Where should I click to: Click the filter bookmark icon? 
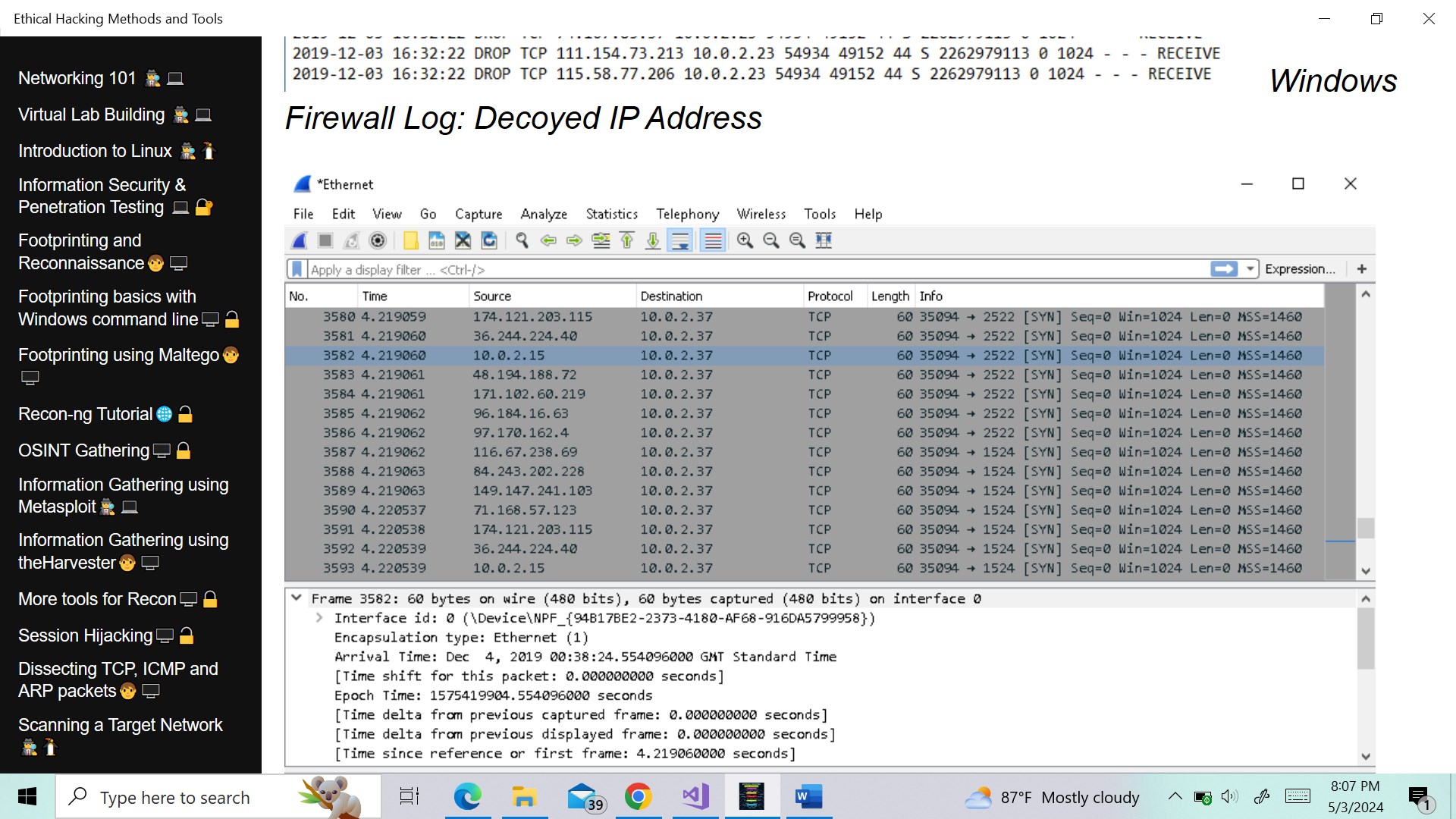pyautogui.click(x=297, y=269)
